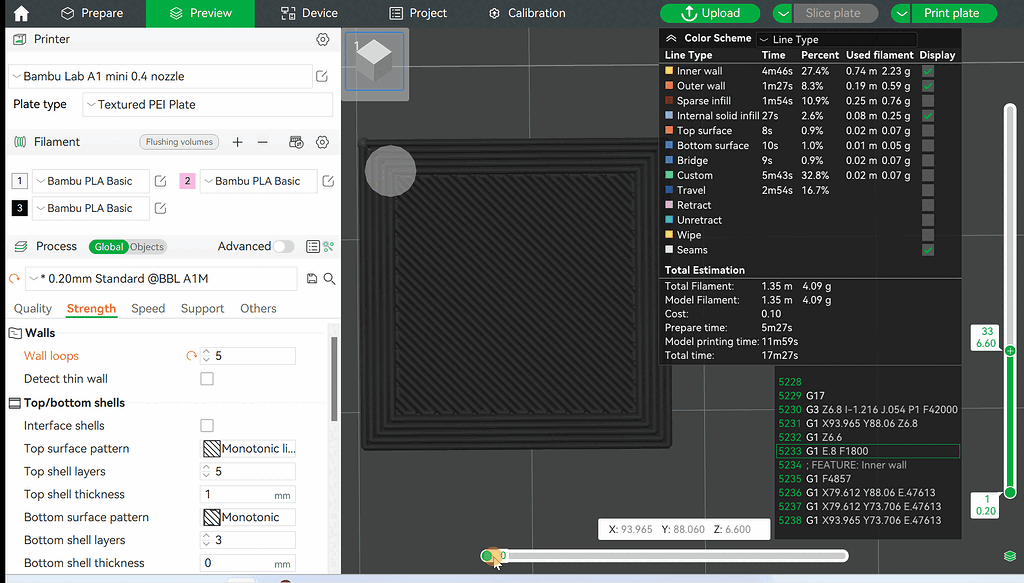Toggle the Advanced mode switch
Screen dimensions: 1024x583
(x=283, y=246)
